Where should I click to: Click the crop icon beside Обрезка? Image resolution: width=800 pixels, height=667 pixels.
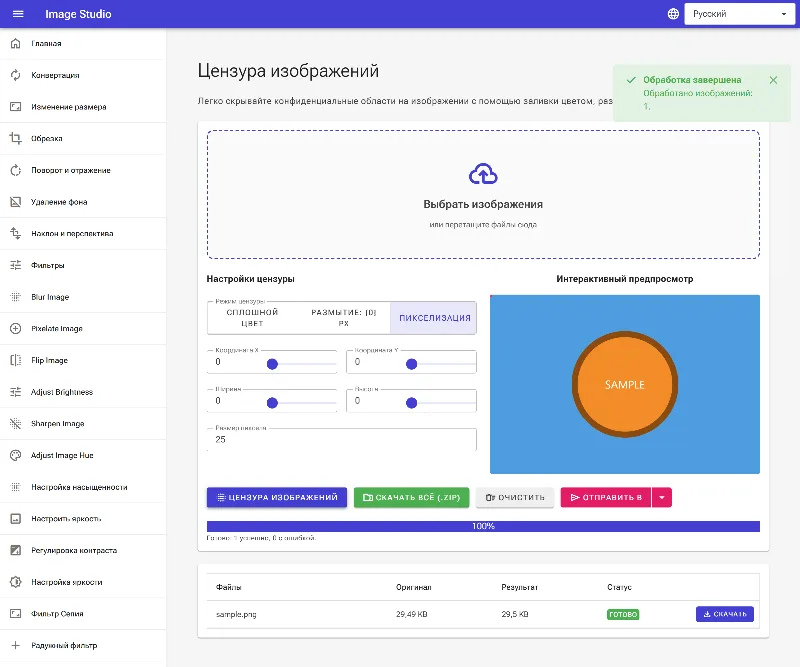point(16,138)
